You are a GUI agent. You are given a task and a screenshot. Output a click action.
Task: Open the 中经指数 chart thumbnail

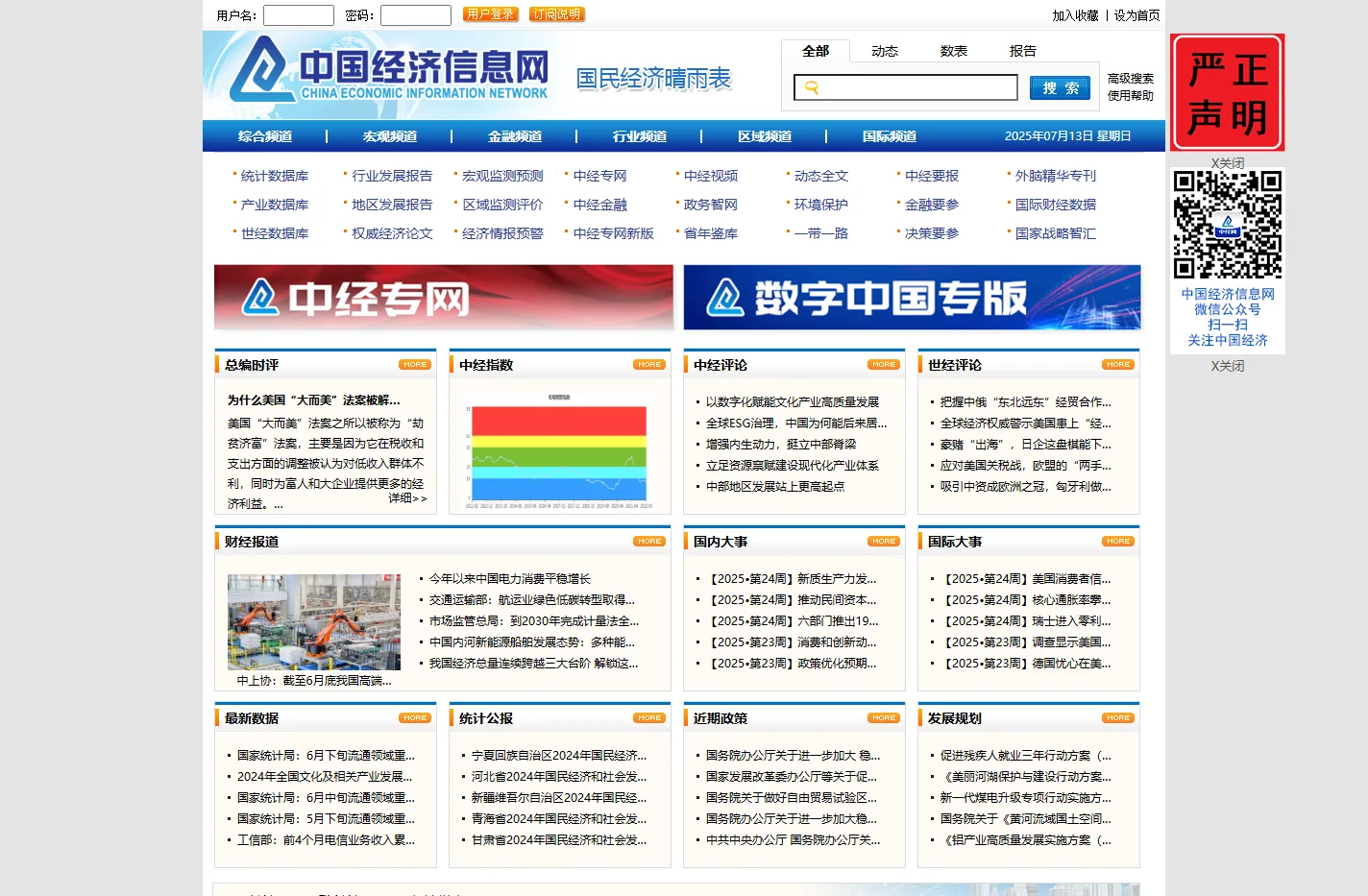[559, 450]
